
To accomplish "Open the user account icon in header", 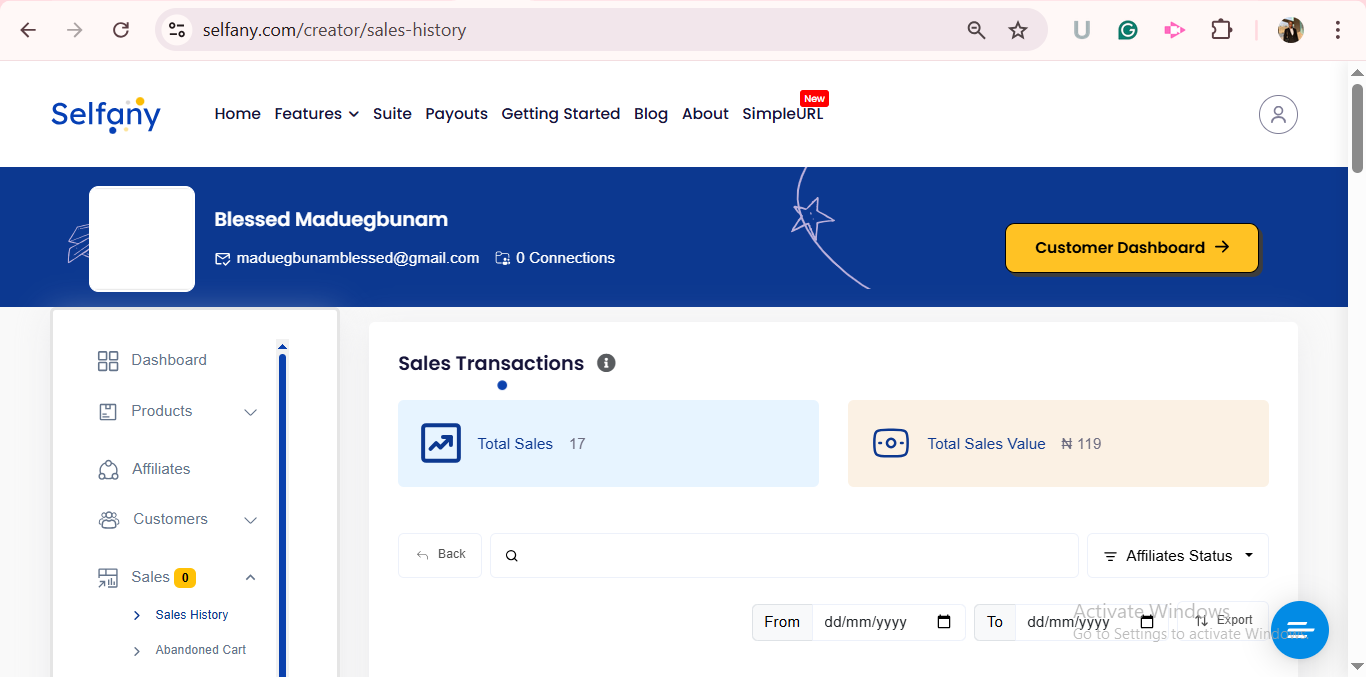I will 1278,114.
